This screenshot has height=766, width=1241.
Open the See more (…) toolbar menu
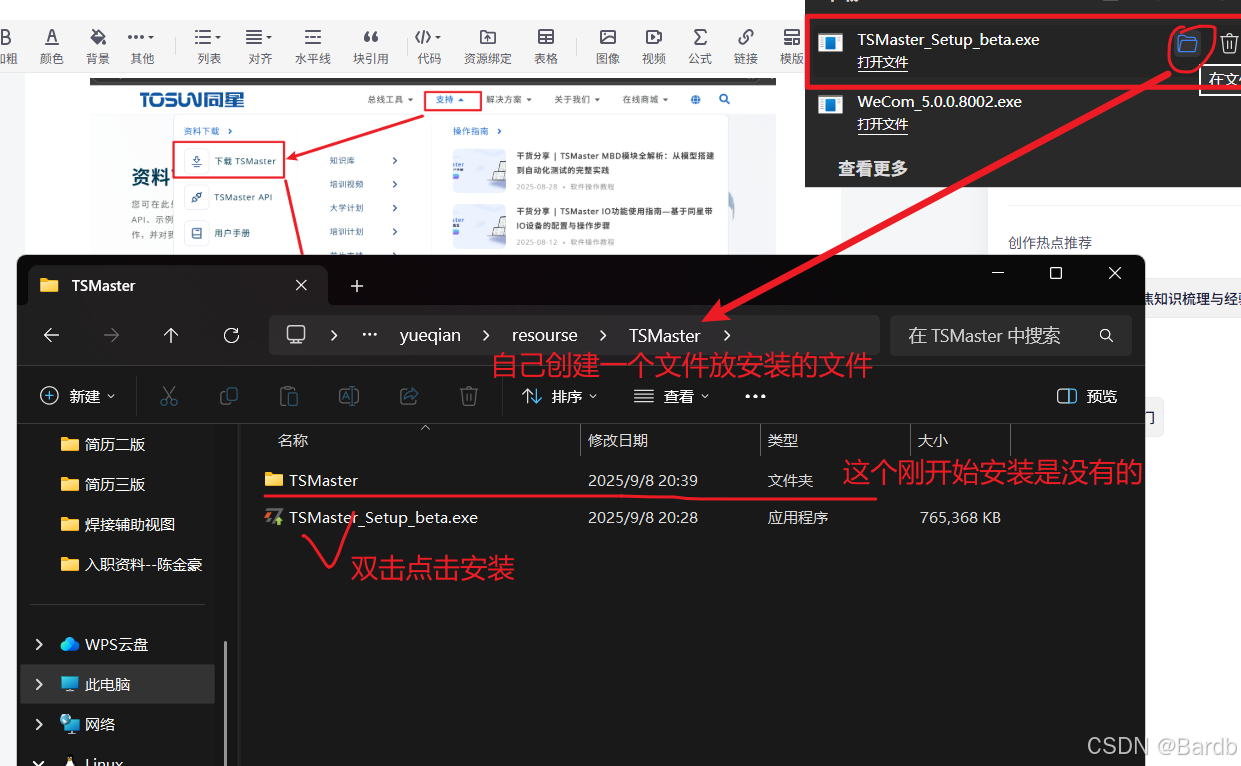[755, 396]
